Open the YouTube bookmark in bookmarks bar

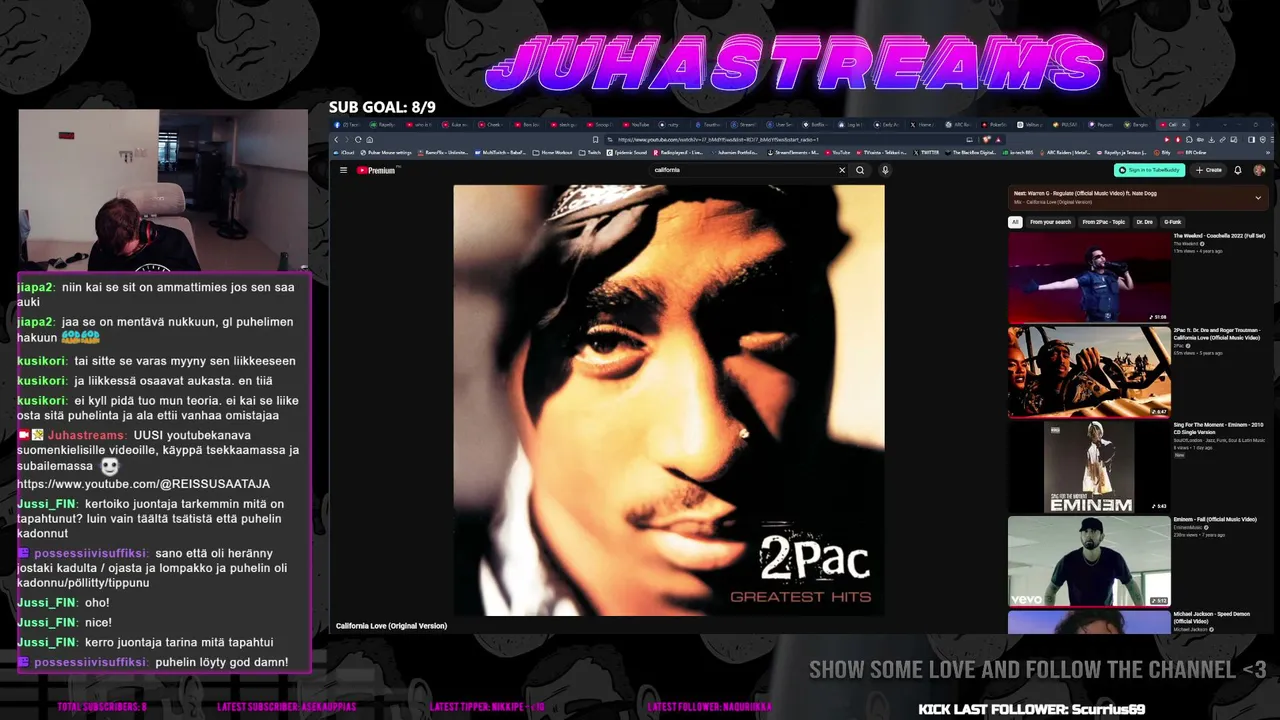(838, 153)
